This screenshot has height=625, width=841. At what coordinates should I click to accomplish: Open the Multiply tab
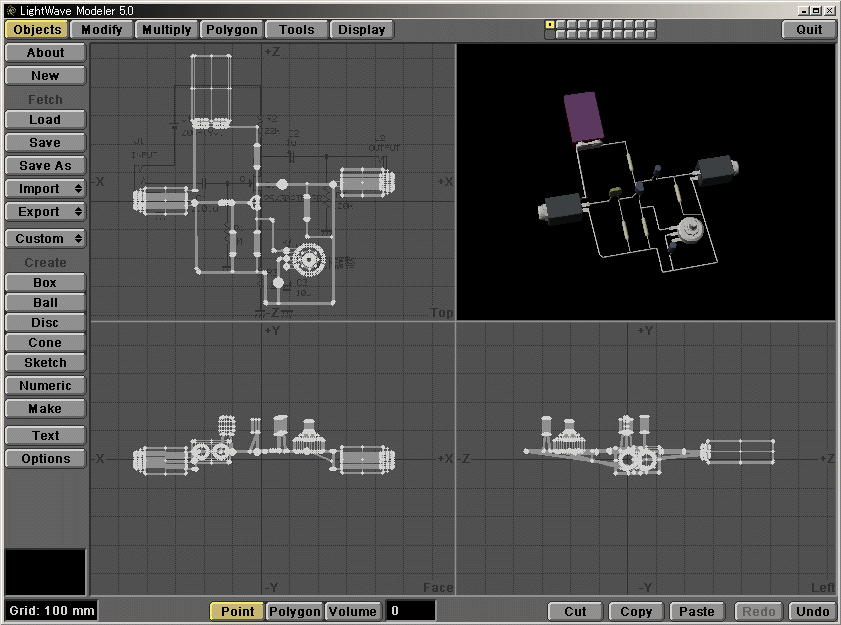click(x=166, y=29)
